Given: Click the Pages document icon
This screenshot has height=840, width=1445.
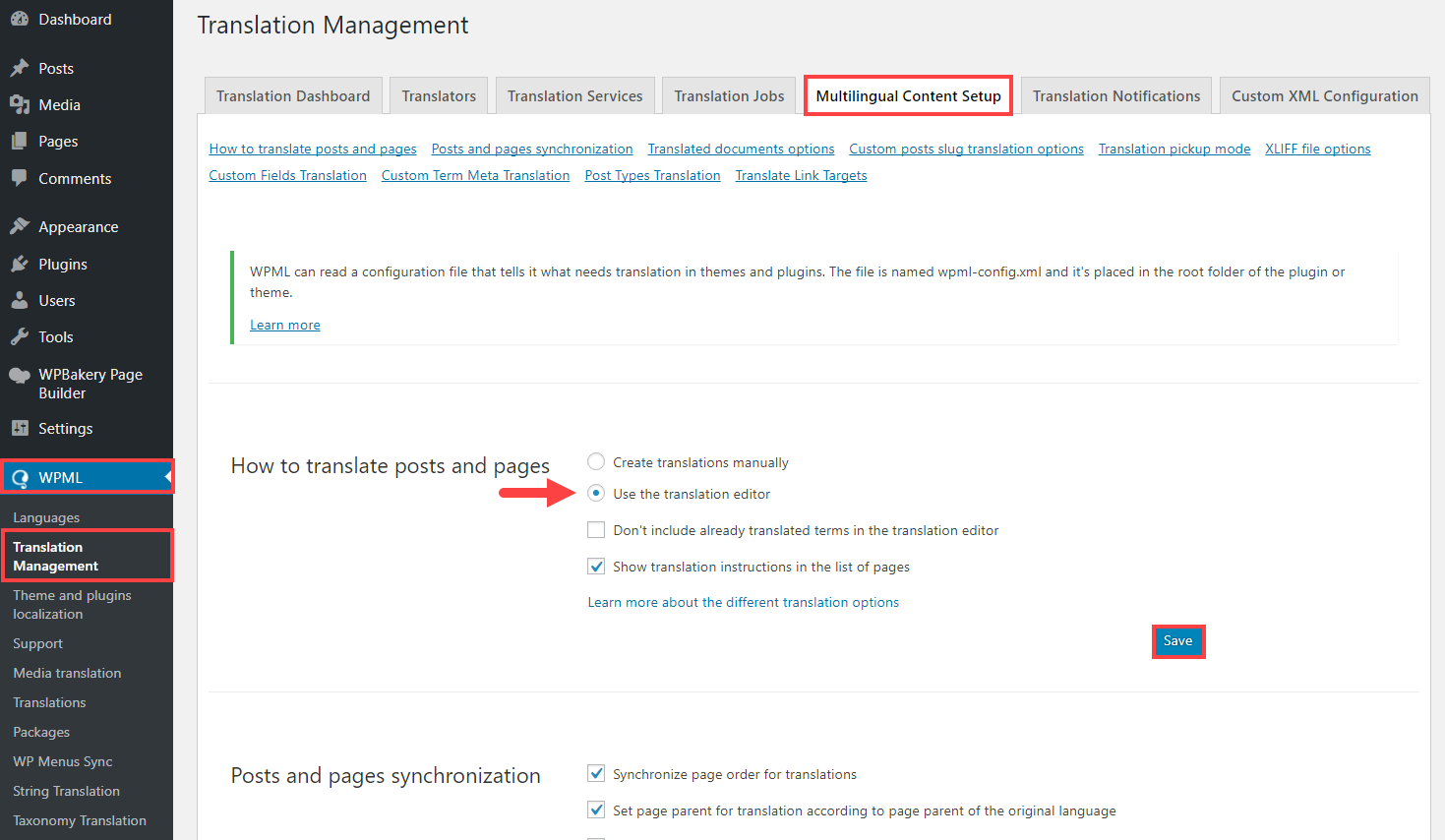Looking at the screenshot, I should [20, 141].
